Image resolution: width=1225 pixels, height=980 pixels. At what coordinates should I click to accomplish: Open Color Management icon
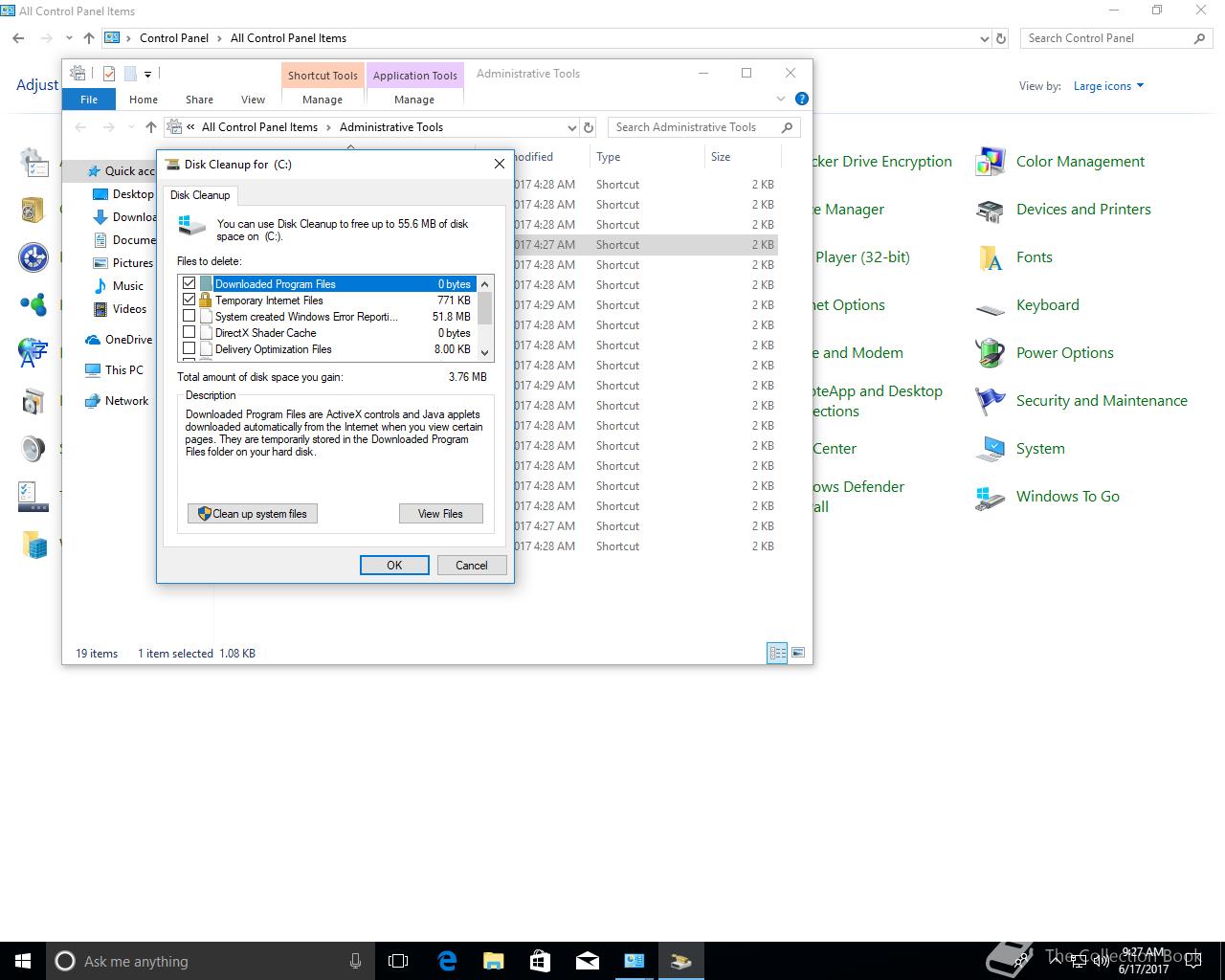[1059, 162]
